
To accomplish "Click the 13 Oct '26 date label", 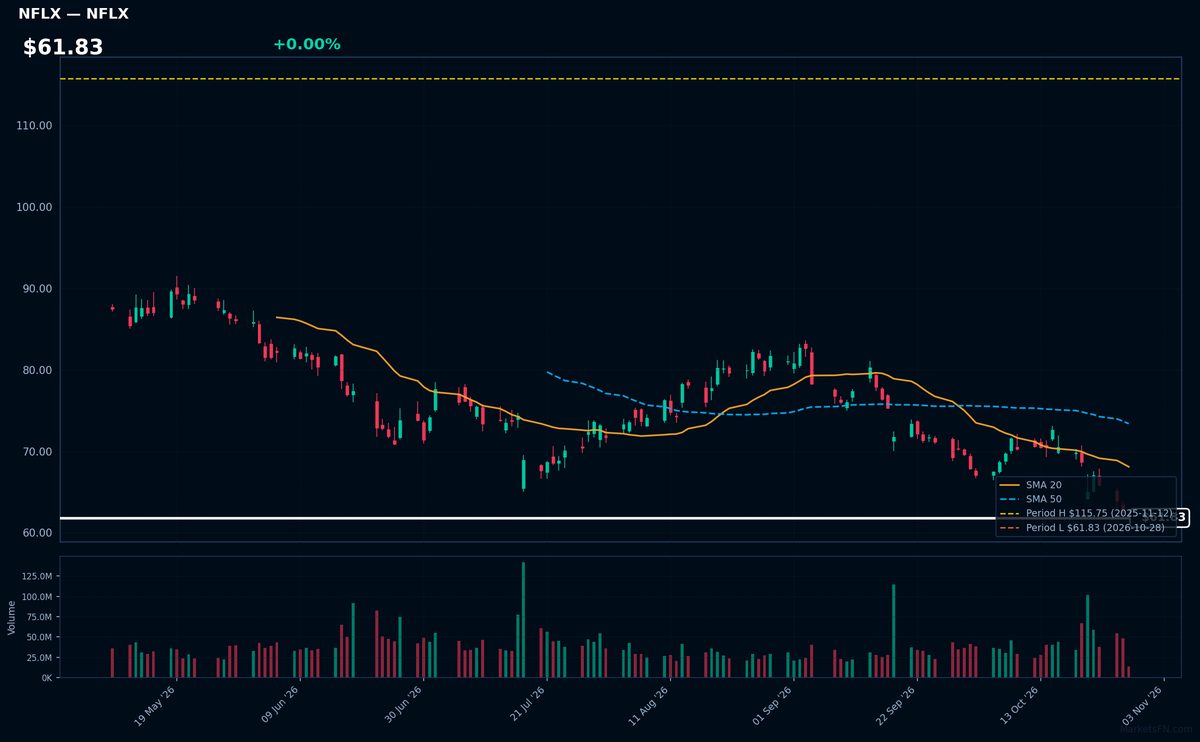I will [1020, 705].
